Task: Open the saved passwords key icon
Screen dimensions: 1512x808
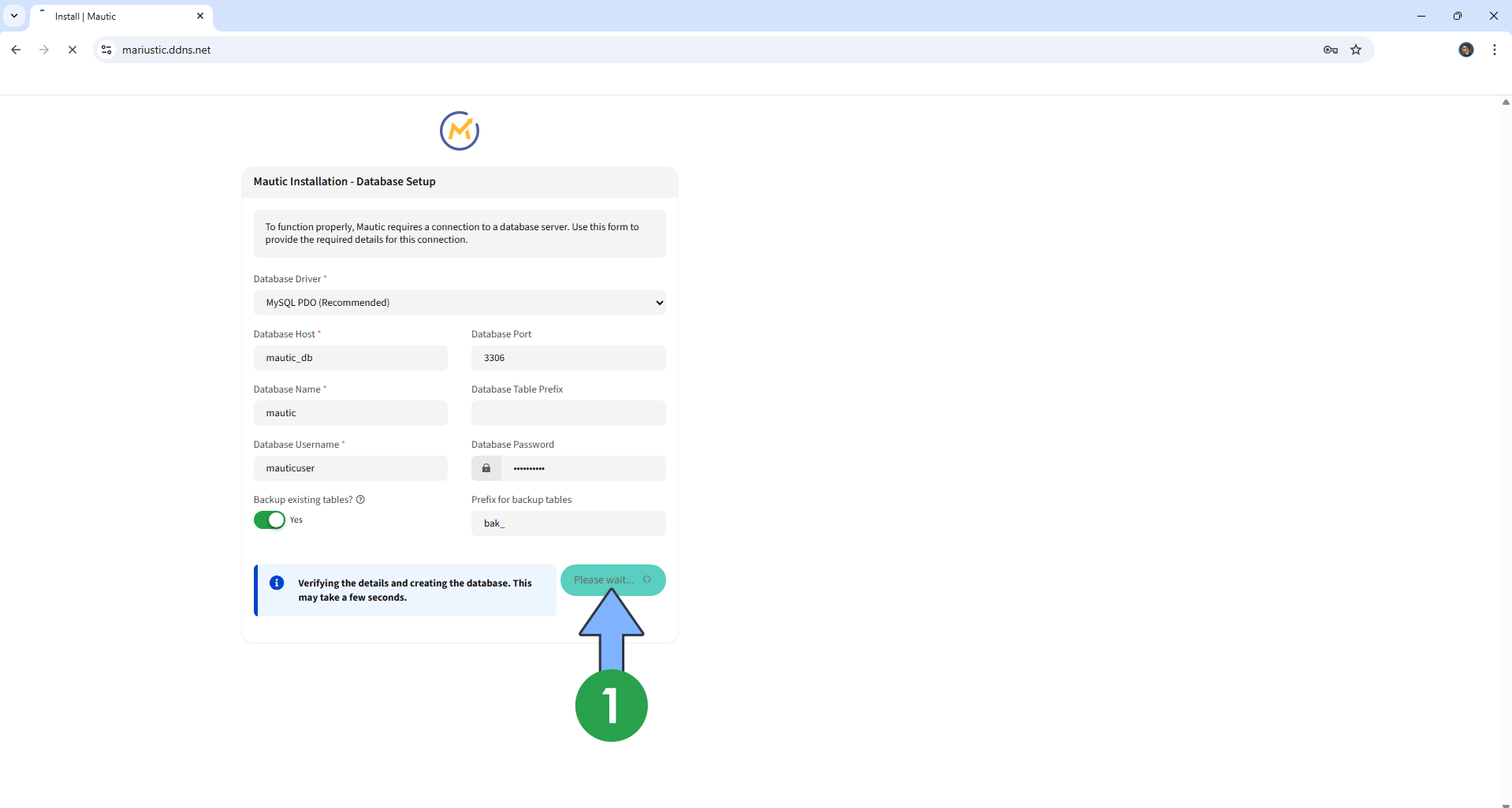Action: click(x=1331, y=50)
